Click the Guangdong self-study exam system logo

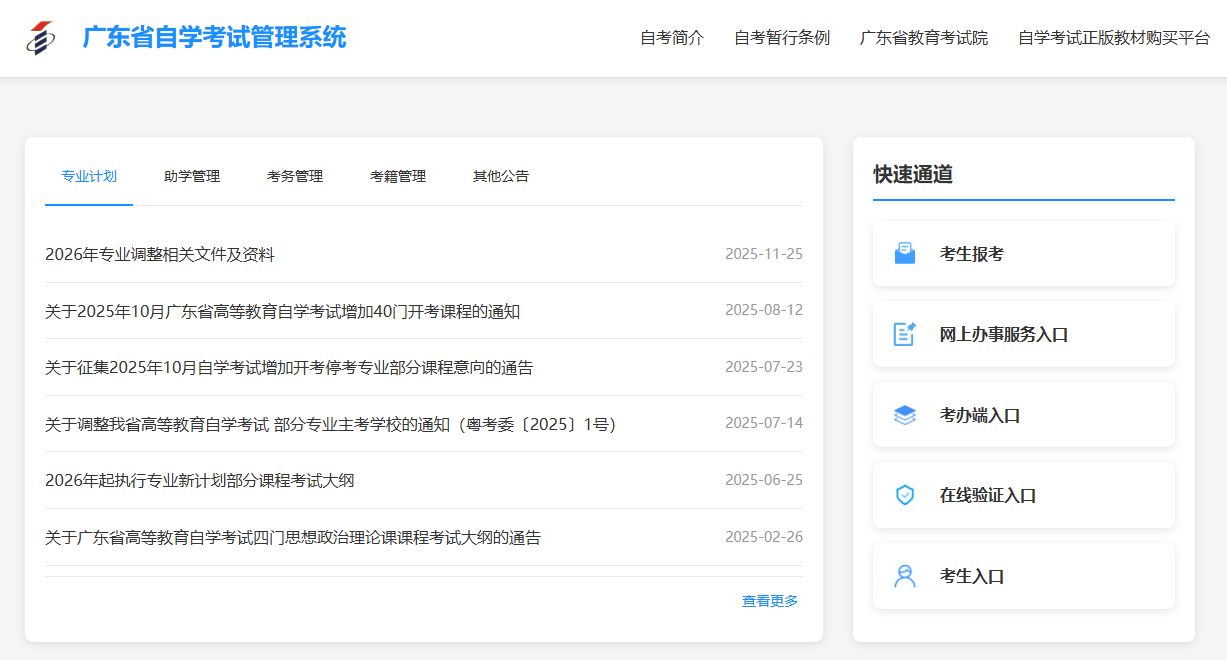point(41,38)
